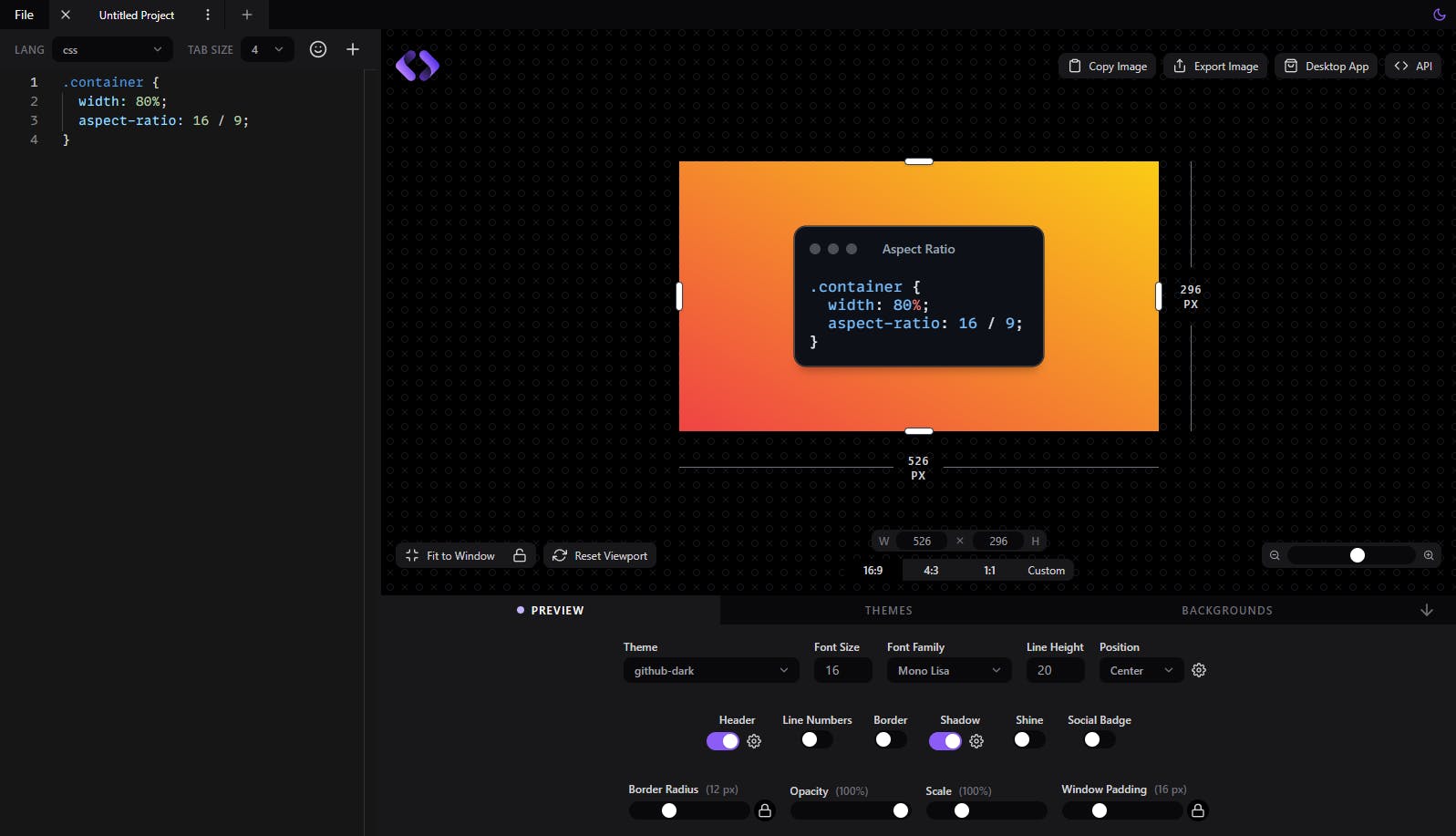
Task: Toggle the dark mode moon icon
Action: point(1440,15)
